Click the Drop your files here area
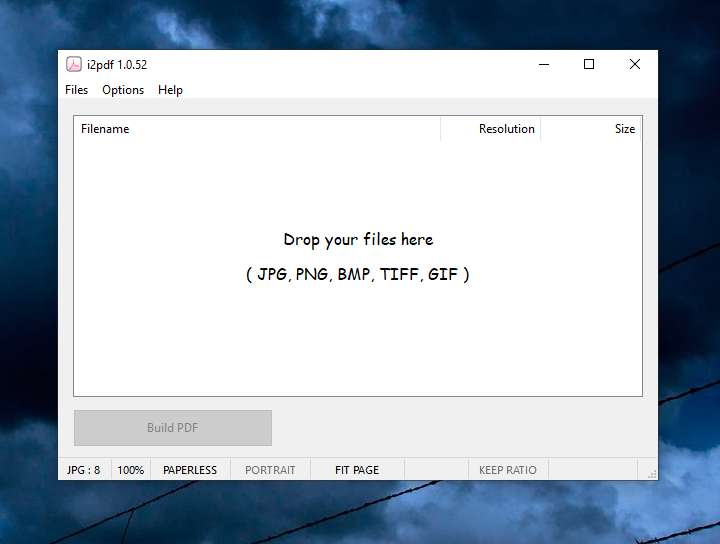The width and height of the screenshot is (720, 544). click(358, 257)
